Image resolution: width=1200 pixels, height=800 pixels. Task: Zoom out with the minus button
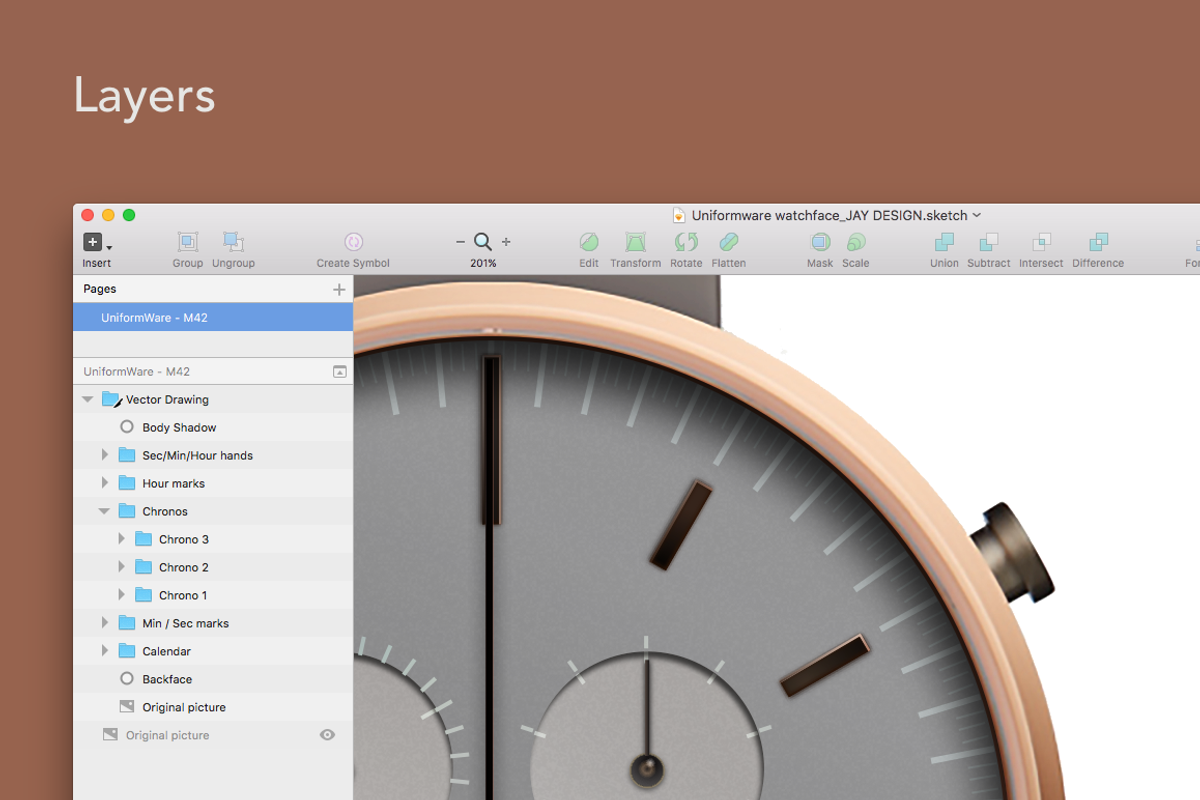460,242
